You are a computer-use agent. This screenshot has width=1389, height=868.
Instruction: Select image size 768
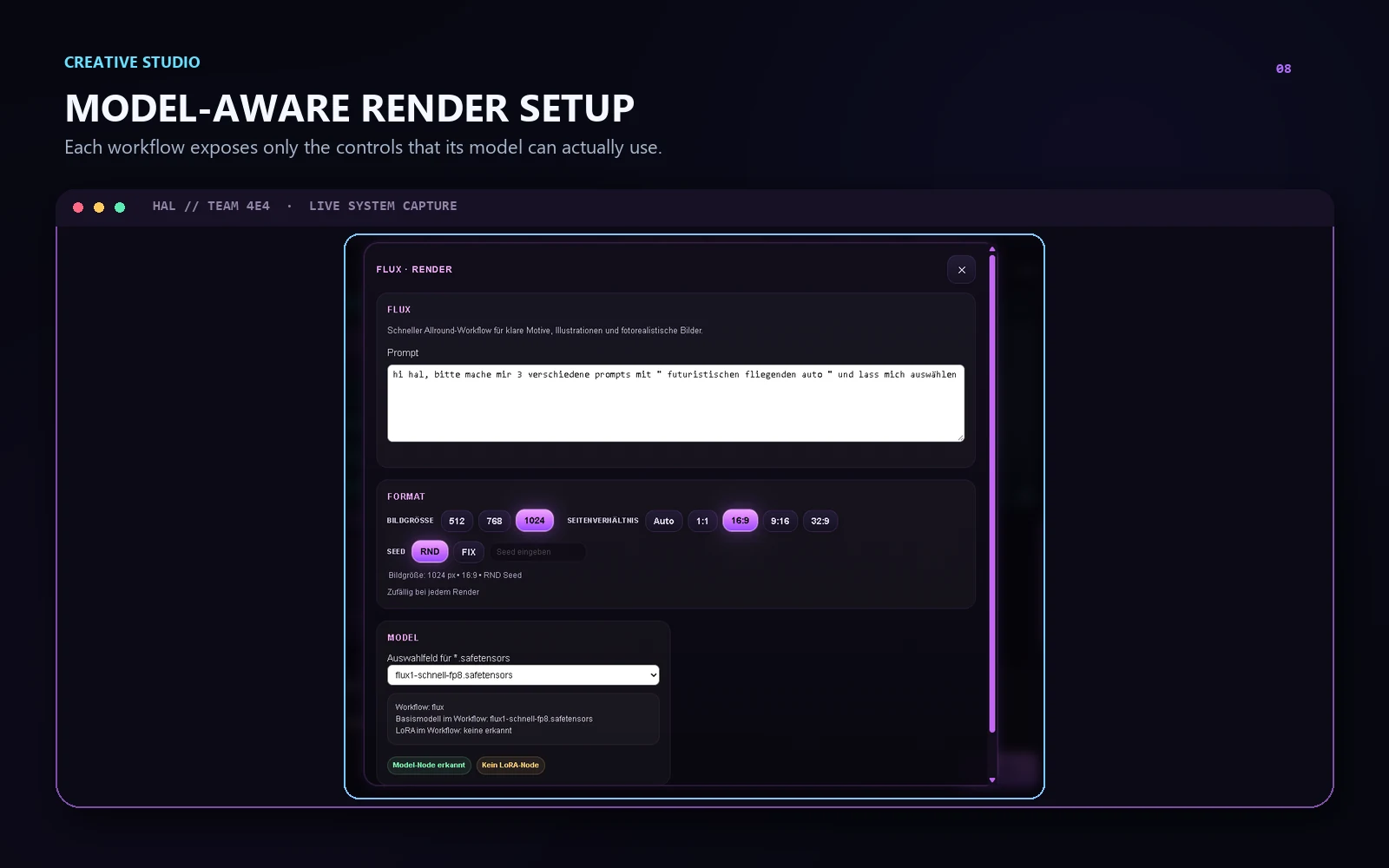pyautogui.click(x=494, y=521)
